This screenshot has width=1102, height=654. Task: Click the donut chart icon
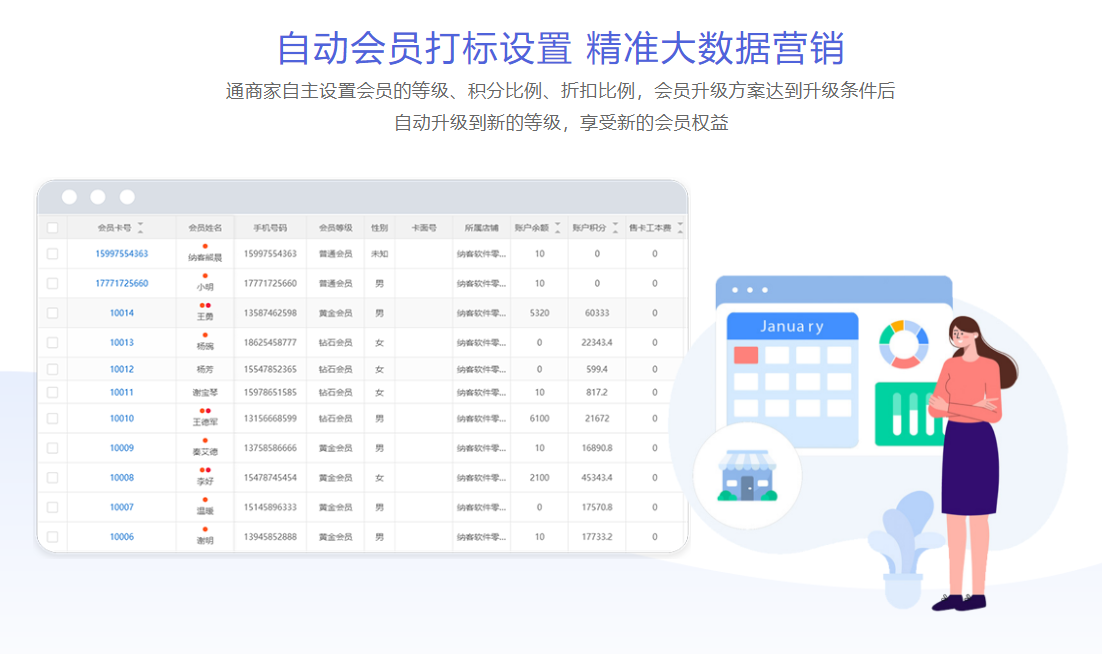[903, 344]
